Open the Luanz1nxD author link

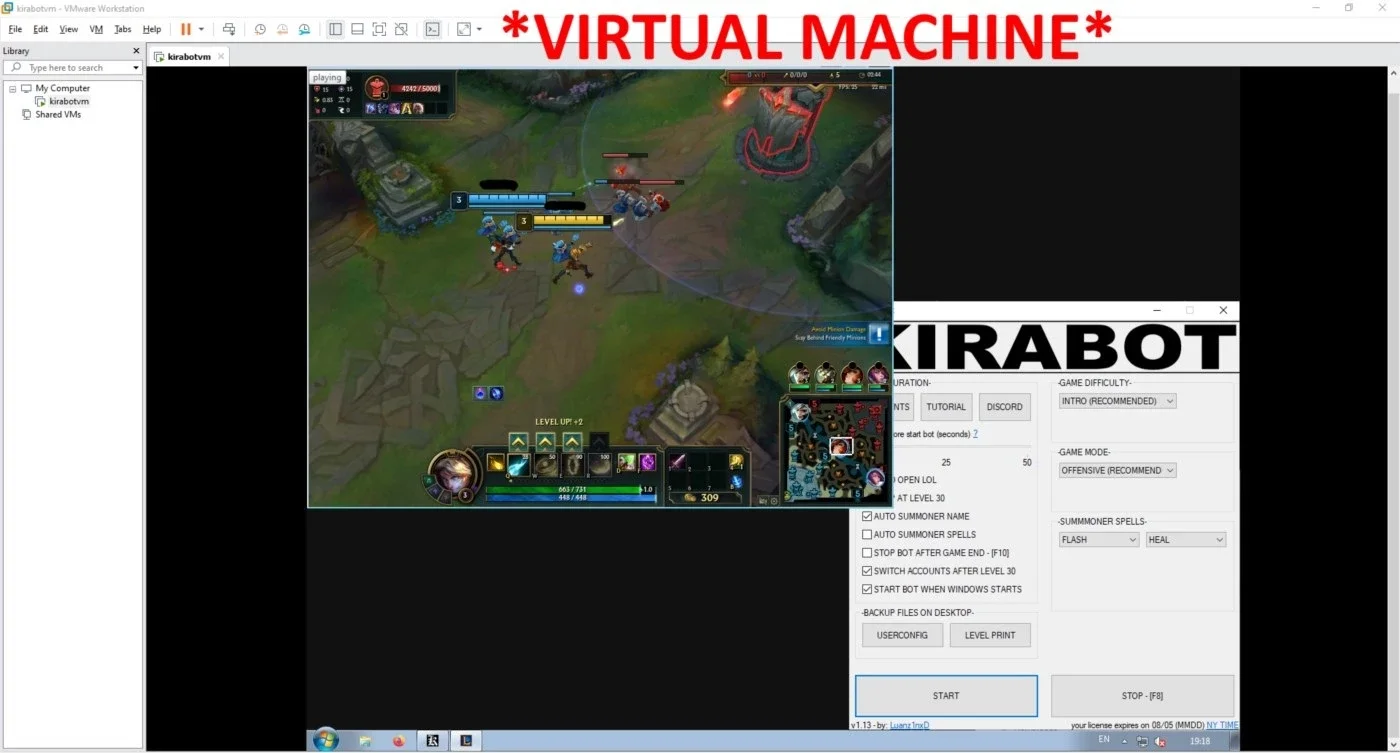pos(909,725)
